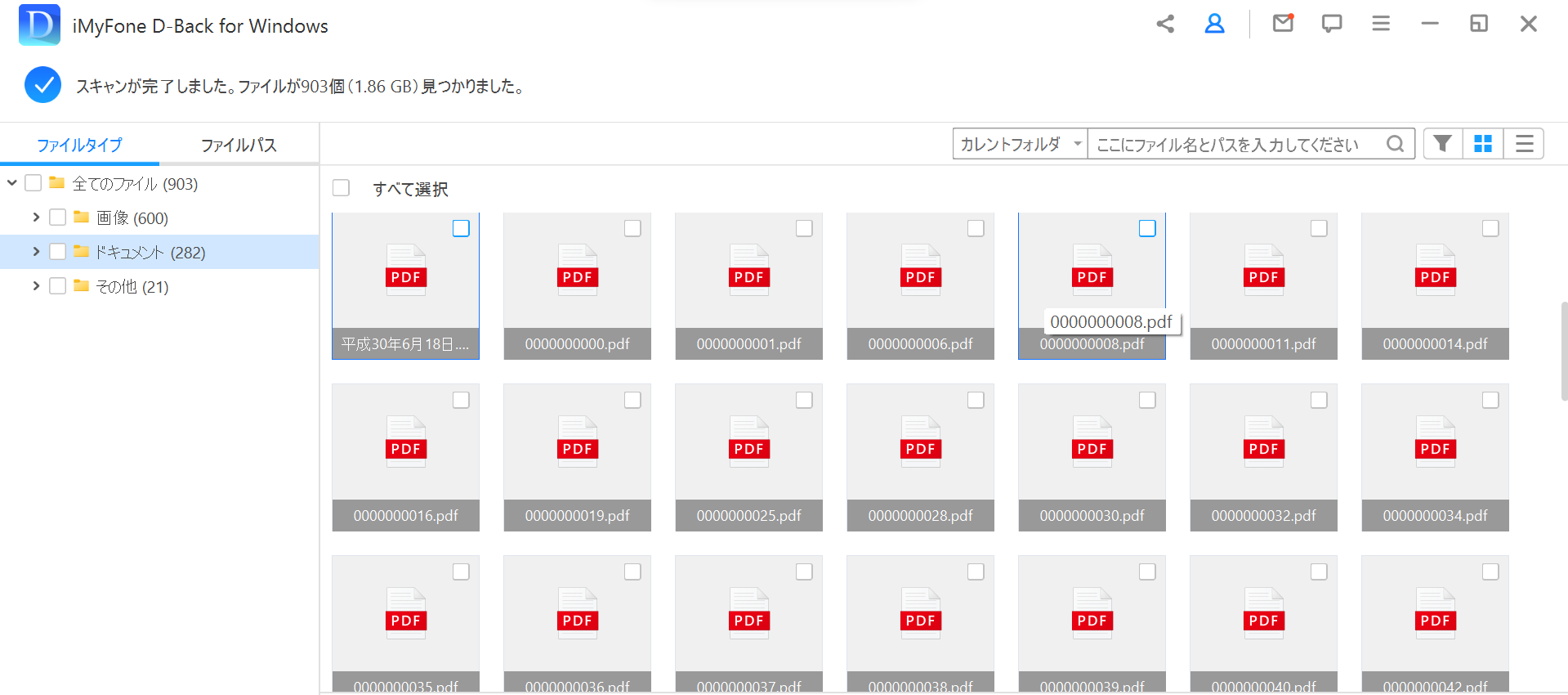Switch to the ファイルパス tab
This screenshot has width=1568, height=695.
click(x=239, y=145)
